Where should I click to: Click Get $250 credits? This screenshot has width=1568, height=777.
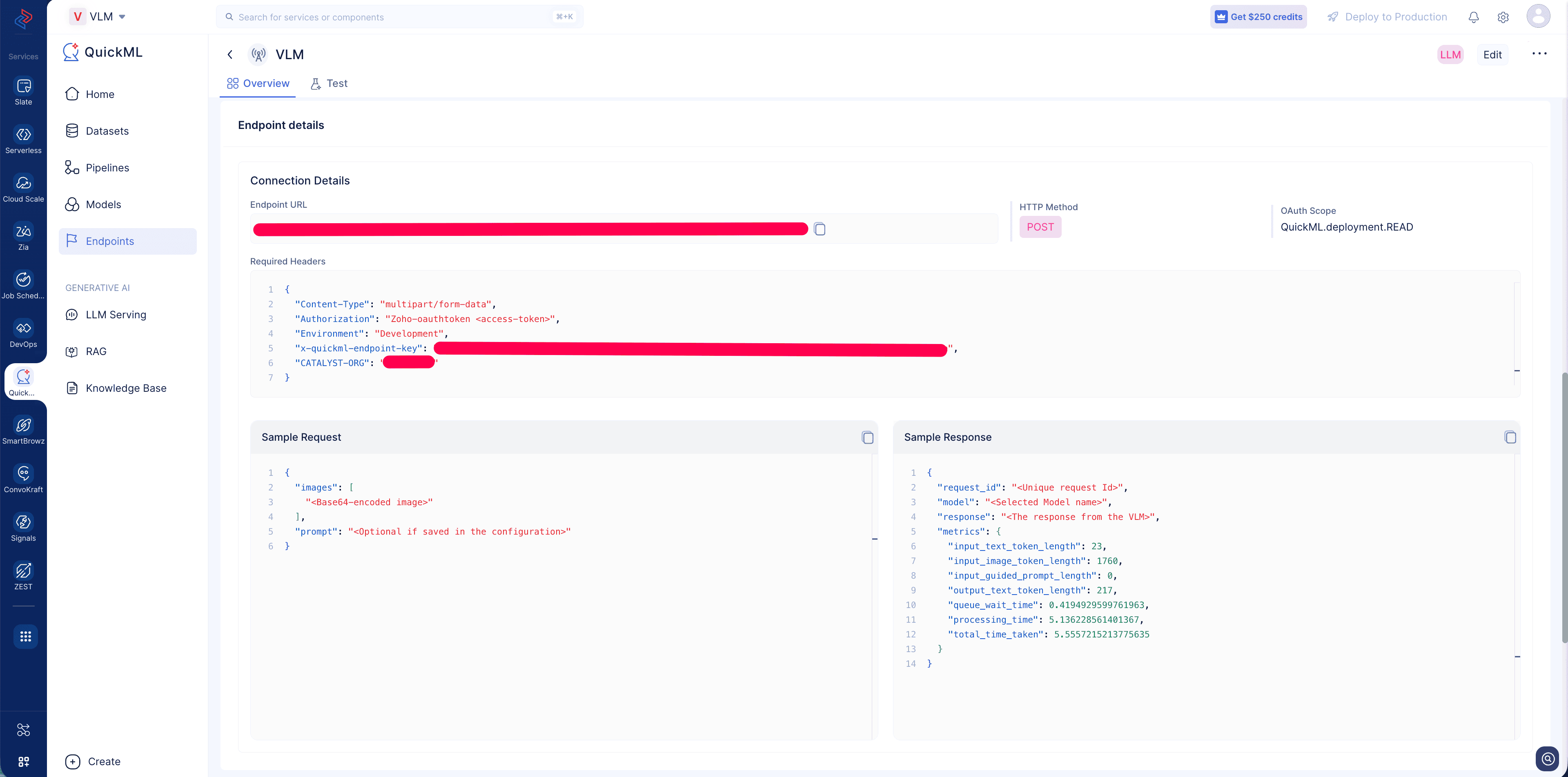[1258, 17]
